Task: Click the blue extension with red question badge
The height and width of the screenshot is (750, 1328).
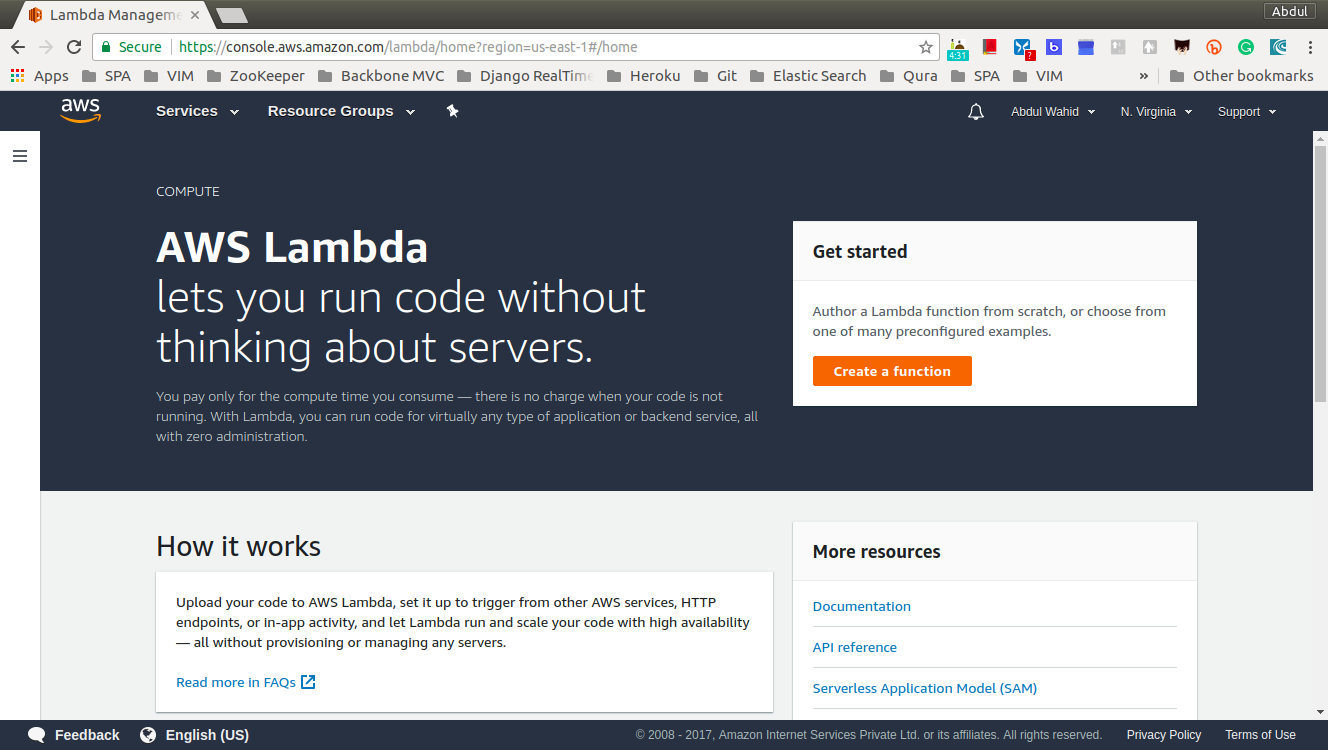Action: pos(1022,48)
